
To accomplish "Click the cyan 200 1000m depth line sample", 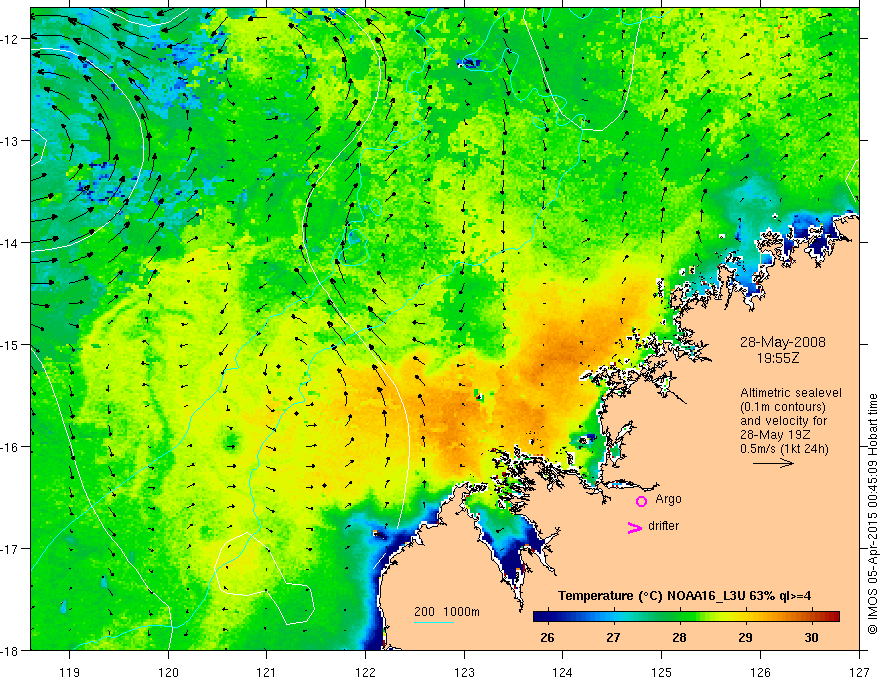I will click(434, 623).
